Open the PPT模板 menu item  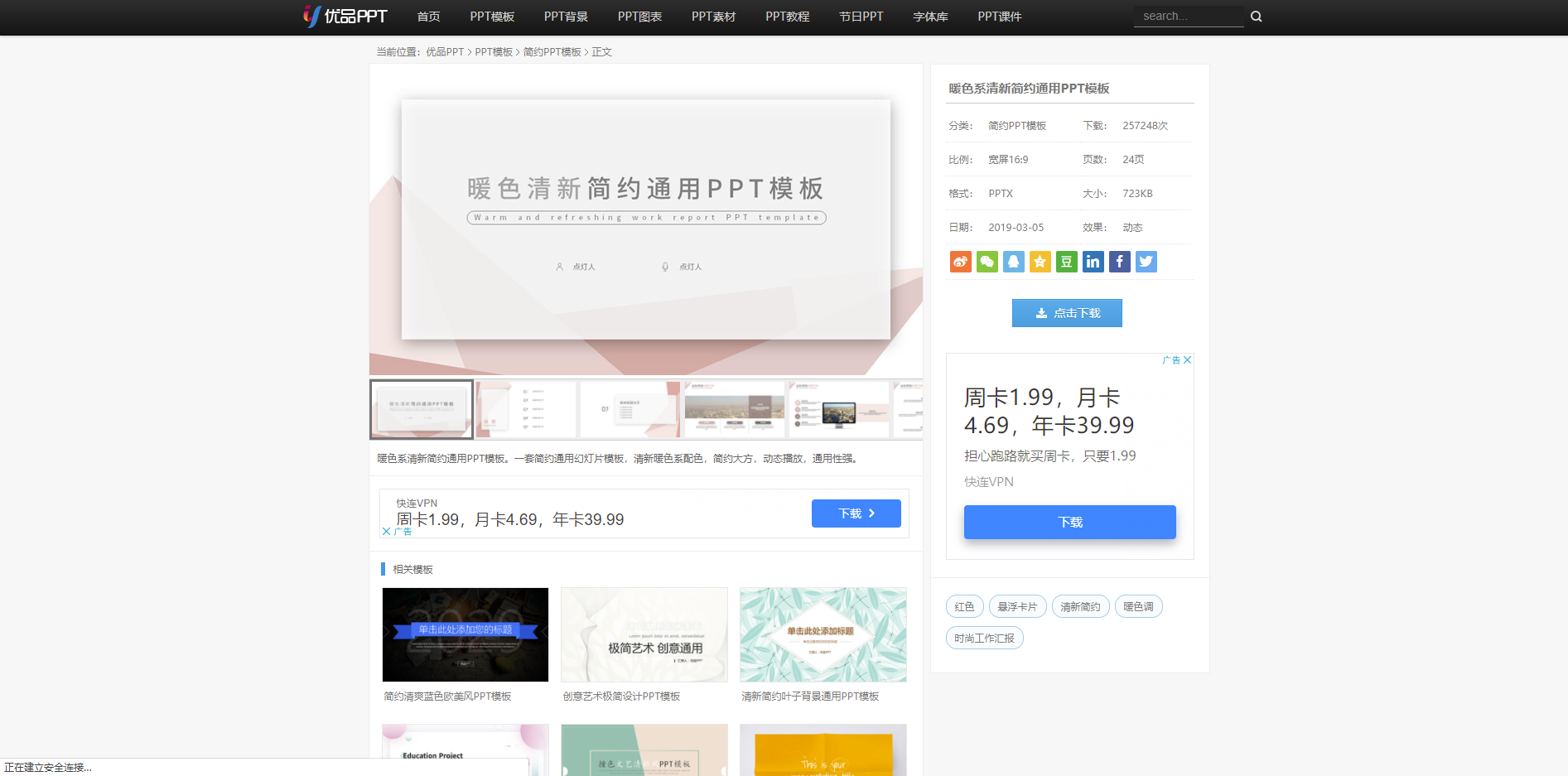pyautogui.click(x=491, y=16)
